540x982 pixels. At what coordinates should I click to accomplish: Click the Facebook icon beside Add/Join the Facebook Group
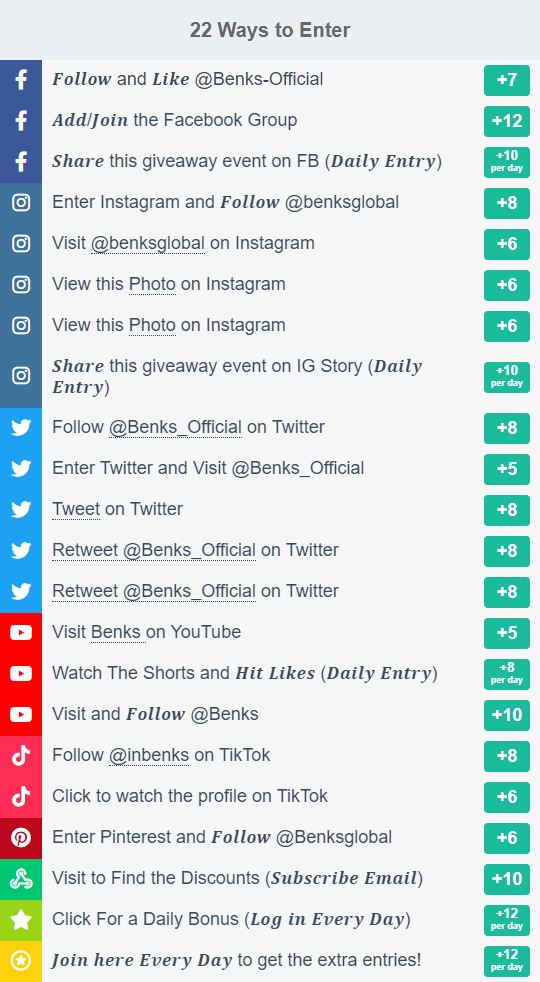click(x=21, y=121)
